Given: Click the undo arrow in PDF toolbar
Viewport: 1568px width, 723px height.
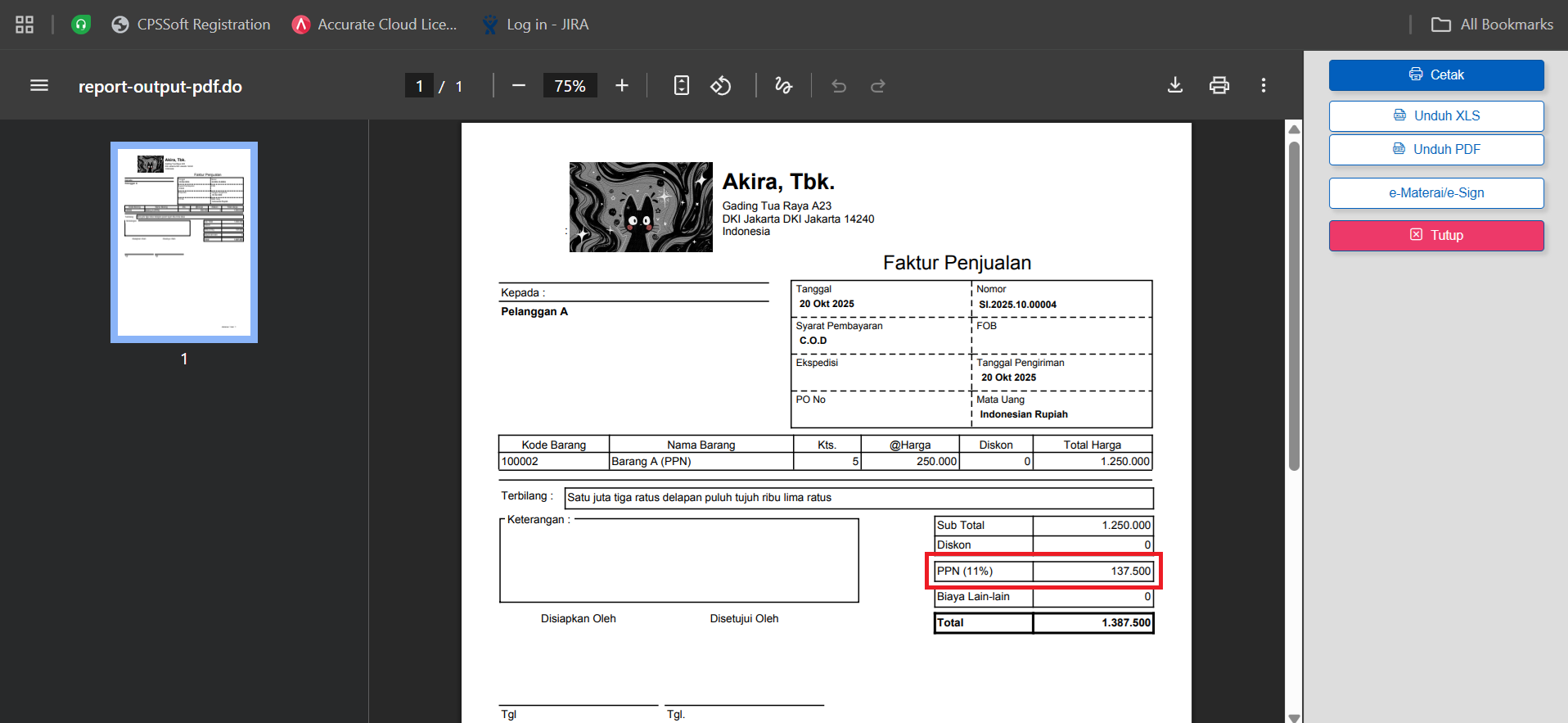Looking at the screenshot, I should click(x=839, y=86).
